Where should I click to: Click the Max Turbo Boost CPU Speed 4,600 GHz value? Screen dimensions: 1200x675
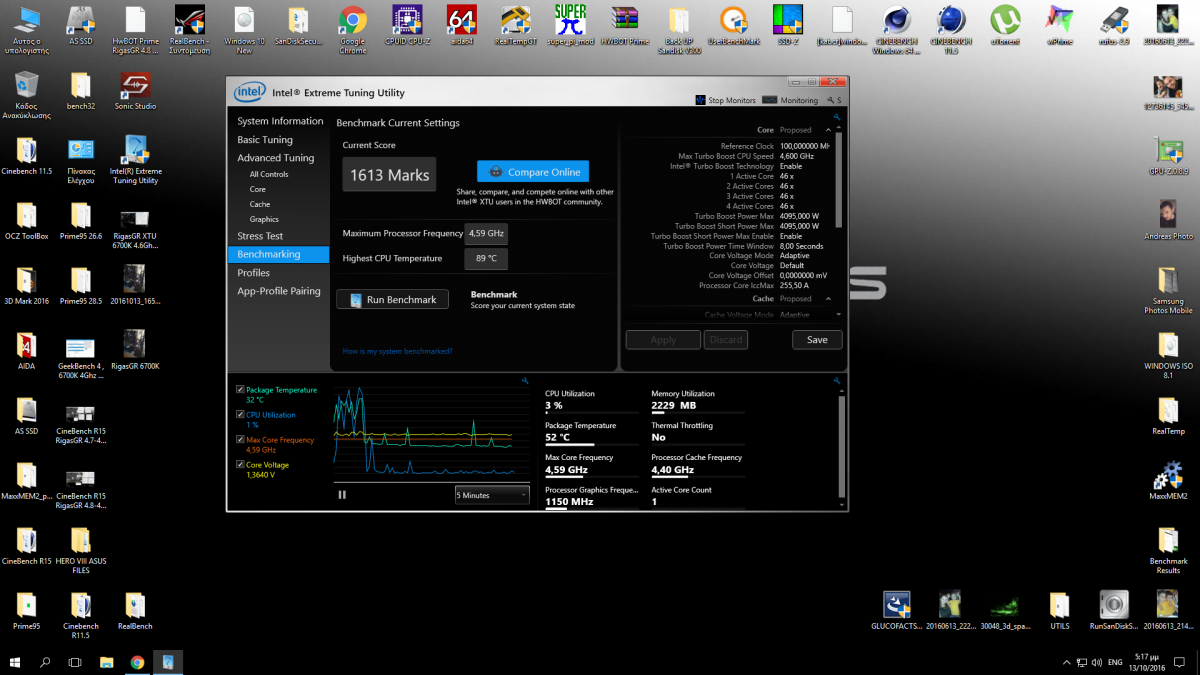(x=797, y=156)
